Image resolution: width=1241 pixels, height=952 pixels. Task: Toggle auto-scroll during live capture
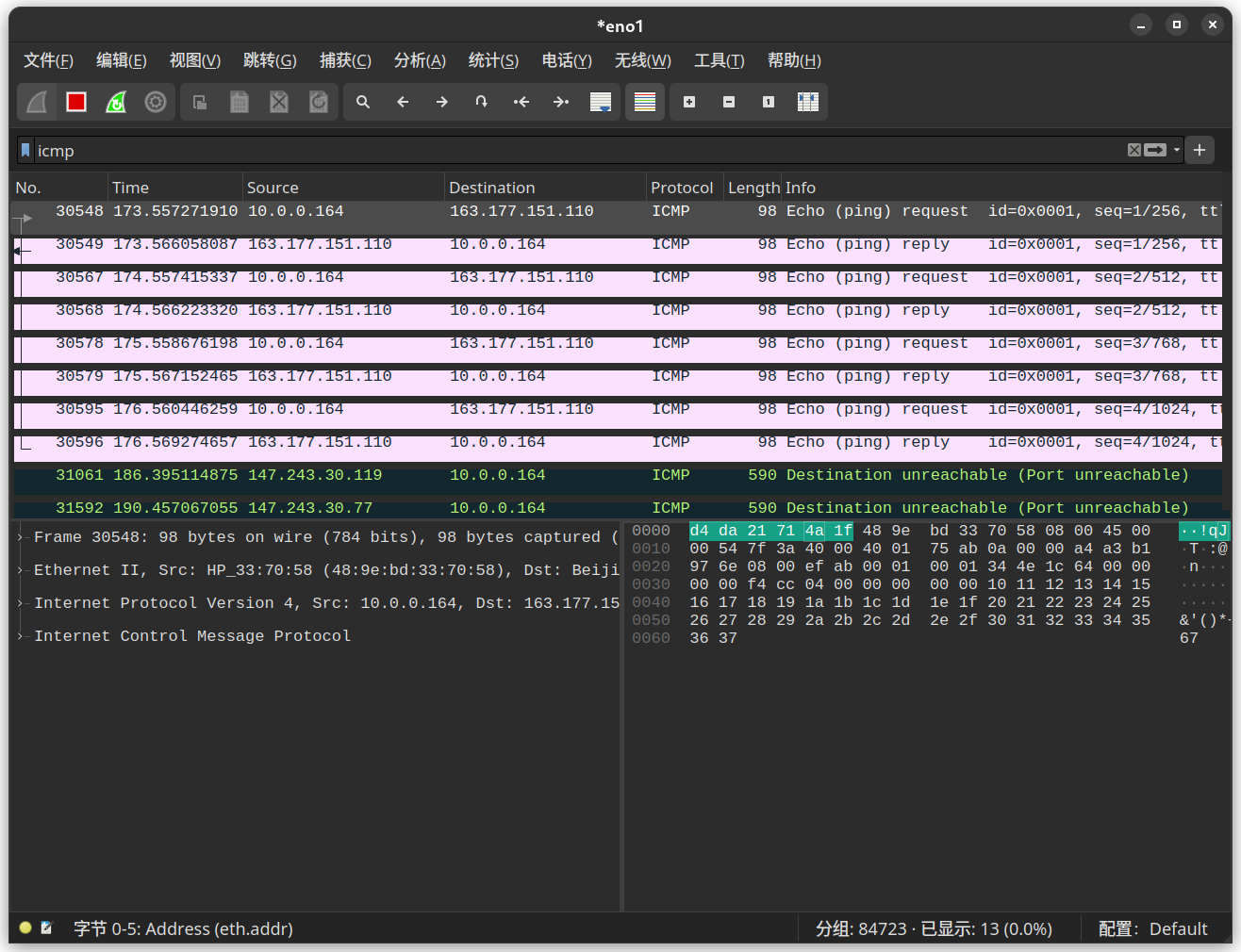coord(601,102)
